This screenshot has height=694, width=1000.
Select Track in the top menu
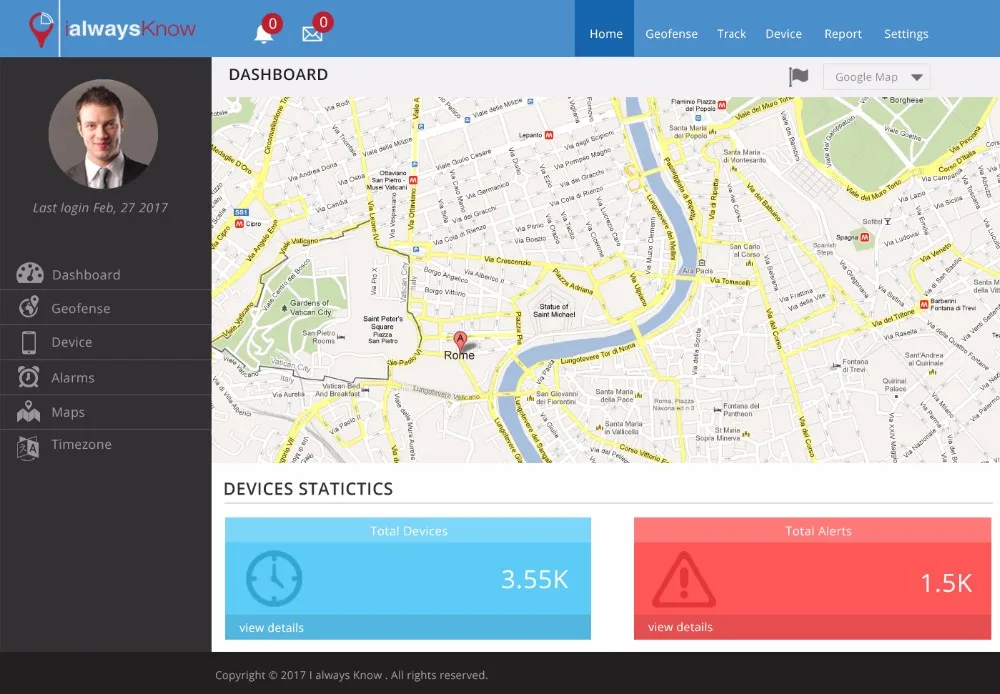[731, 33]
